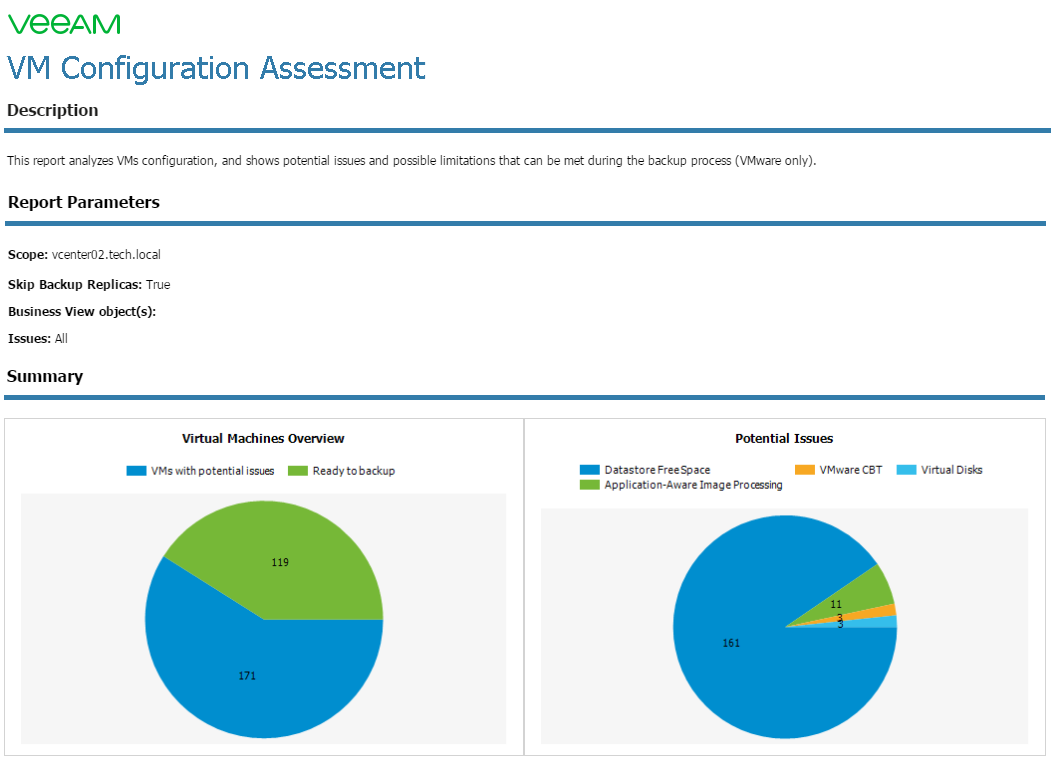Click the 'Virtual Machines Overview' chart title
This screenshot has height=761, width=1051.
[x=263, y=438]
